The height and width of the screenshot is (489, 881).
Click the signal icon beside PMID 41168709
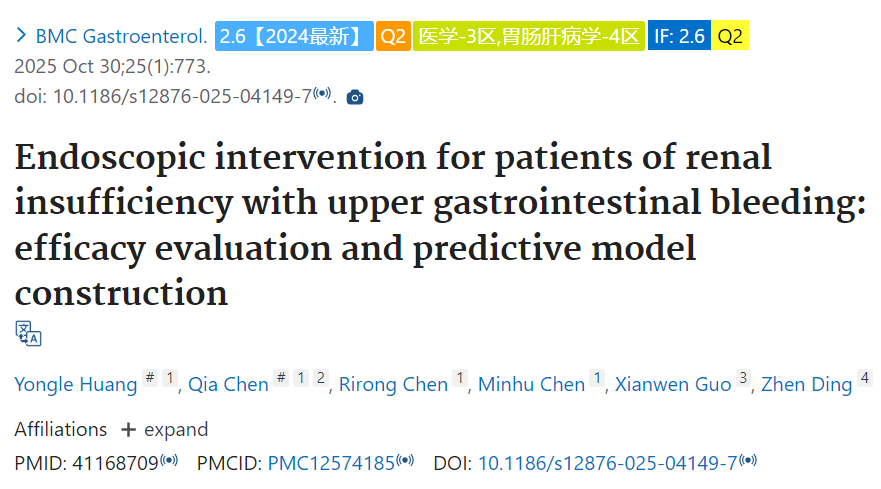point(169,461)
